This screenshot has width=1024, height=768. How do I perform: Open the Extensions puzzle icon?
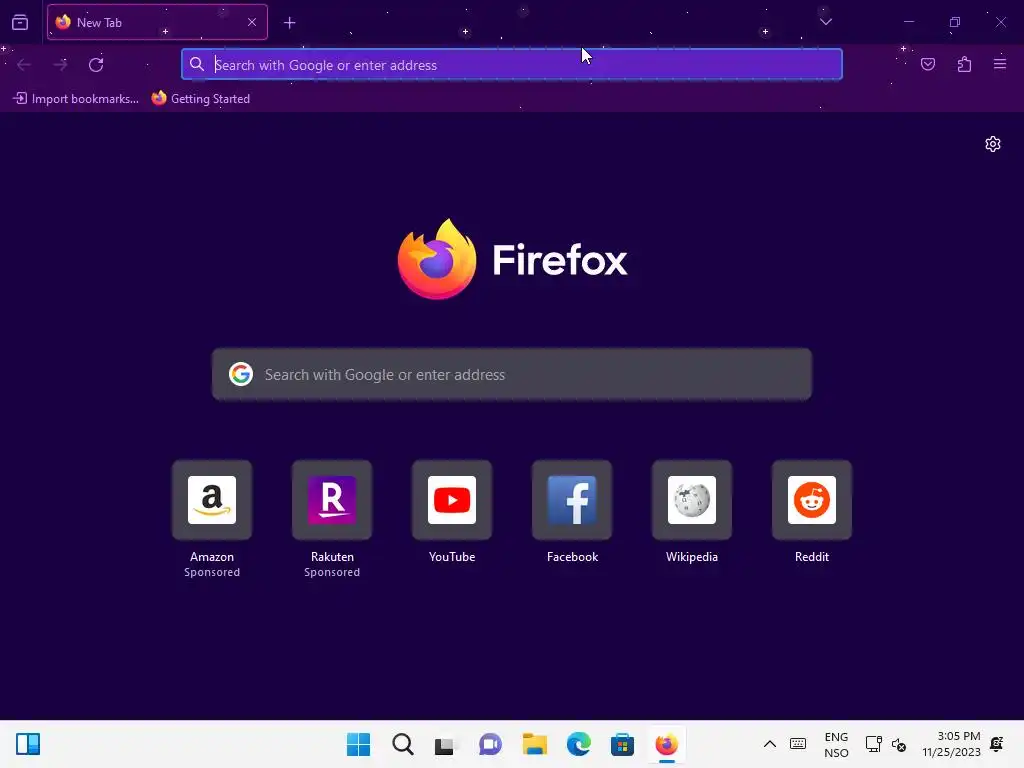[964, 64]
